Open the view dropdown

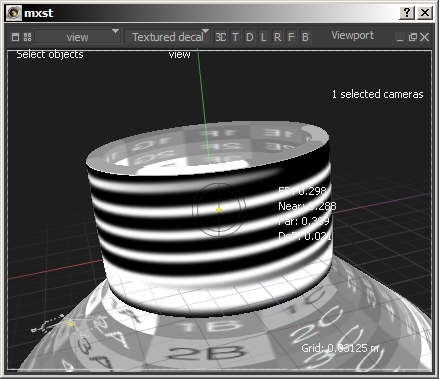(x=77, y=37)
